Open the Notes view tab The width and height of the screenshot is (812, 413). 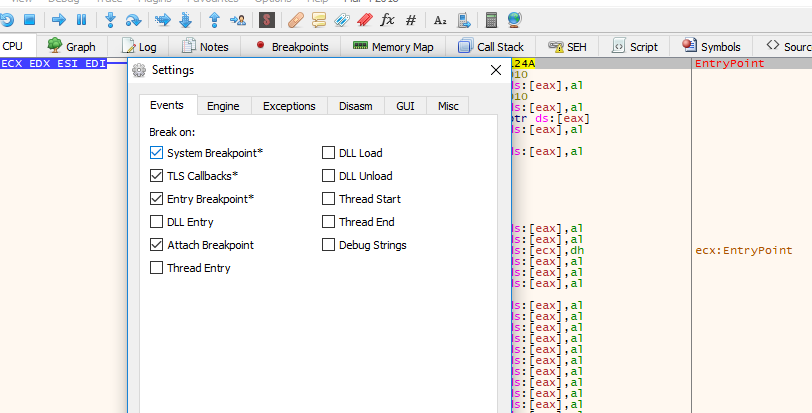(x=205, y=47)
